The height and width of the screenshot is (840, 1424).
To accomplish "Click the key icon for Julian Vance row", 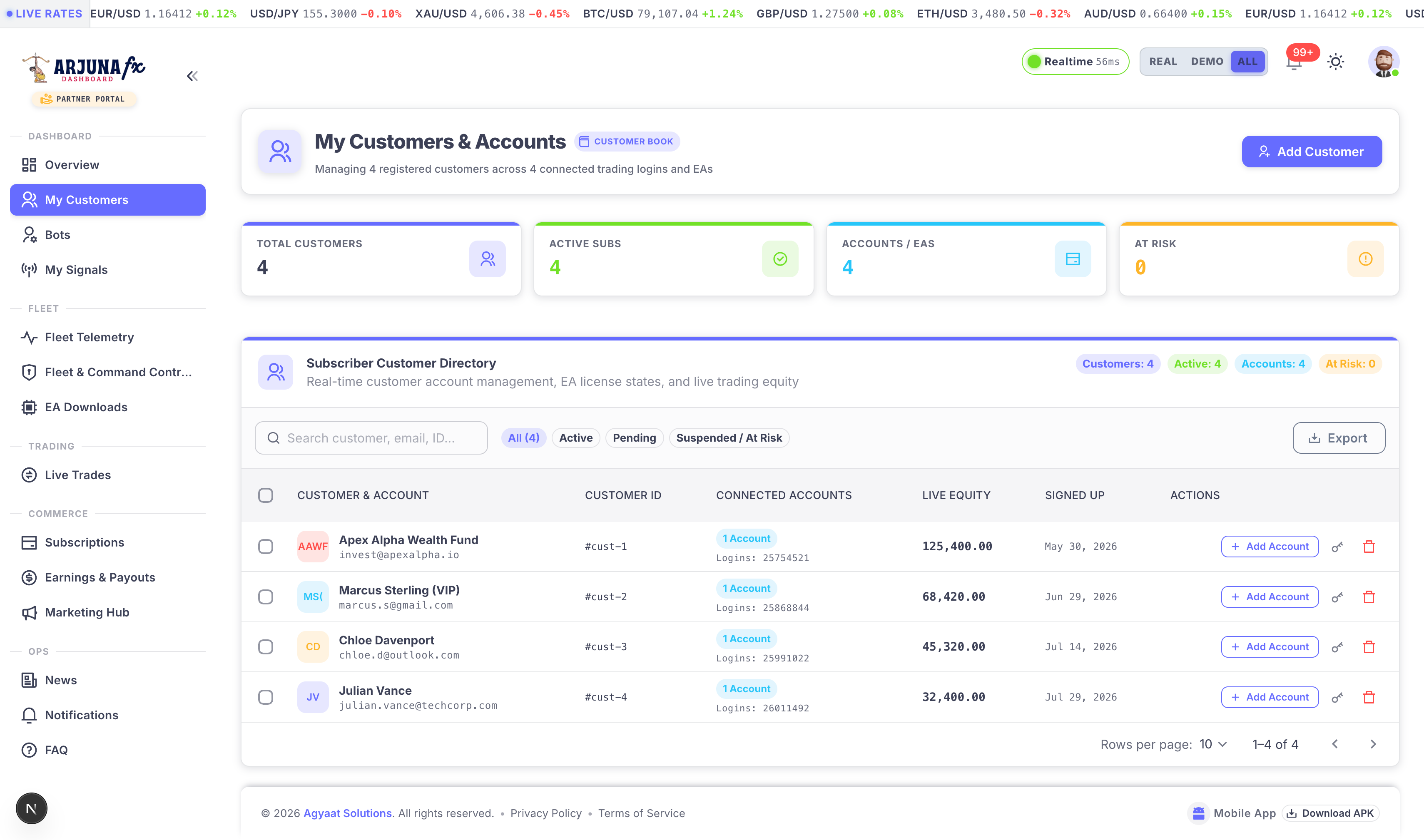I will coord(1337,697).
